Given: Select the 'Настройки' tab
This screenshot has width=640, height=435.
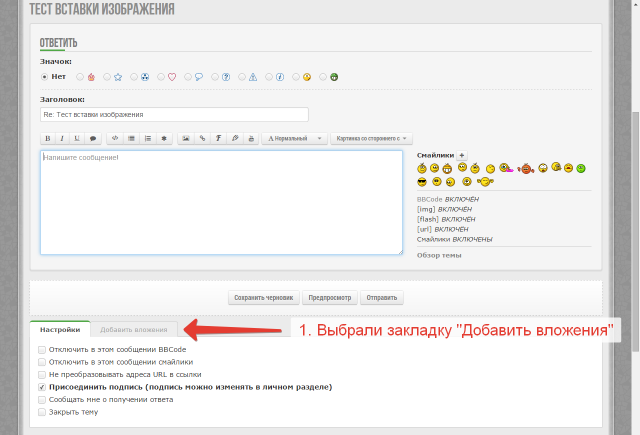Looking at the screenshot, I should tap(60, 329).
